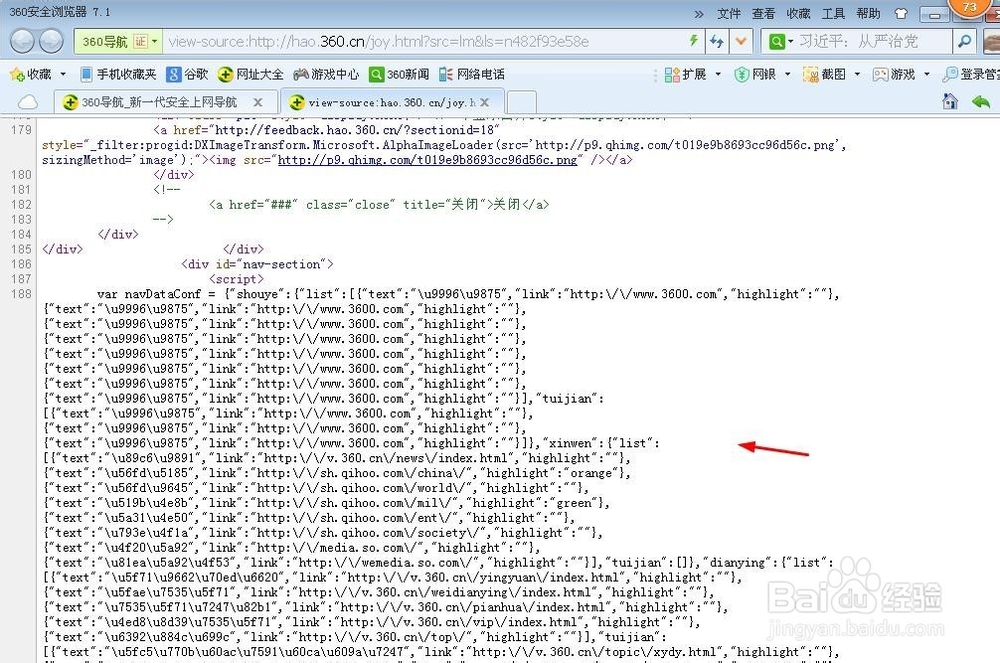The image size is (1000, 663).
Task: Open the p9.qhimg.com png link in line 179
Action: (427, 159)
